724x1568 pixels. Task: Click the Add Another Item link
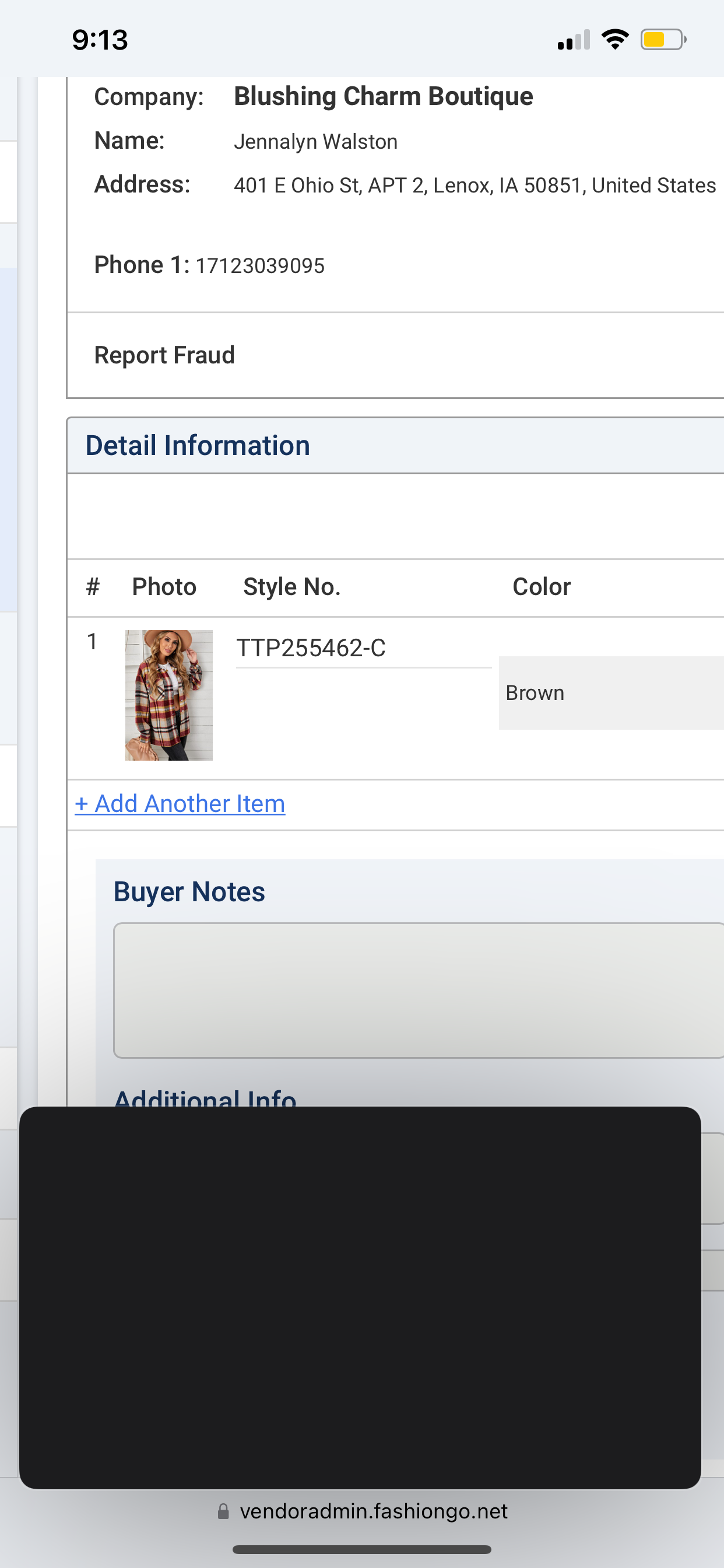[180, 803]
